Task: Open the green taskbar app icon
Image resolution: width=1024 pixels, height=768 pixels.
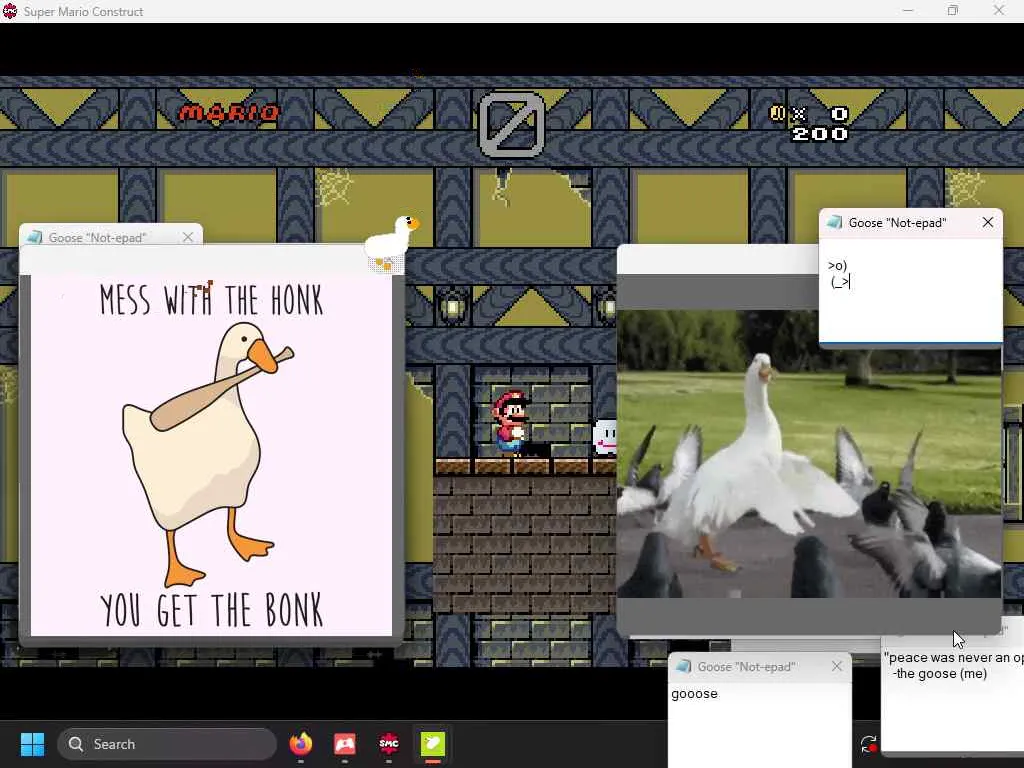Action: coord(432,743)
